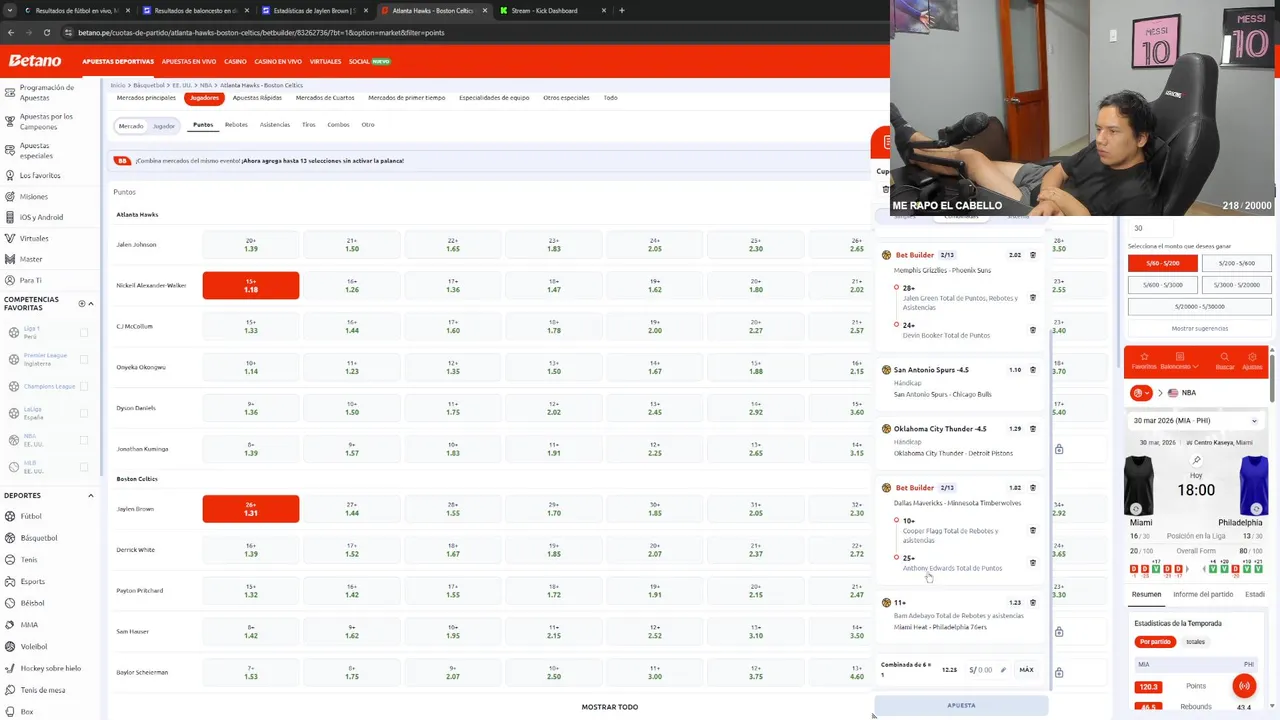The image size is (1280, 720).
Task: Tick the MLB EE. UU. checkbox
Action: (84, 467)
